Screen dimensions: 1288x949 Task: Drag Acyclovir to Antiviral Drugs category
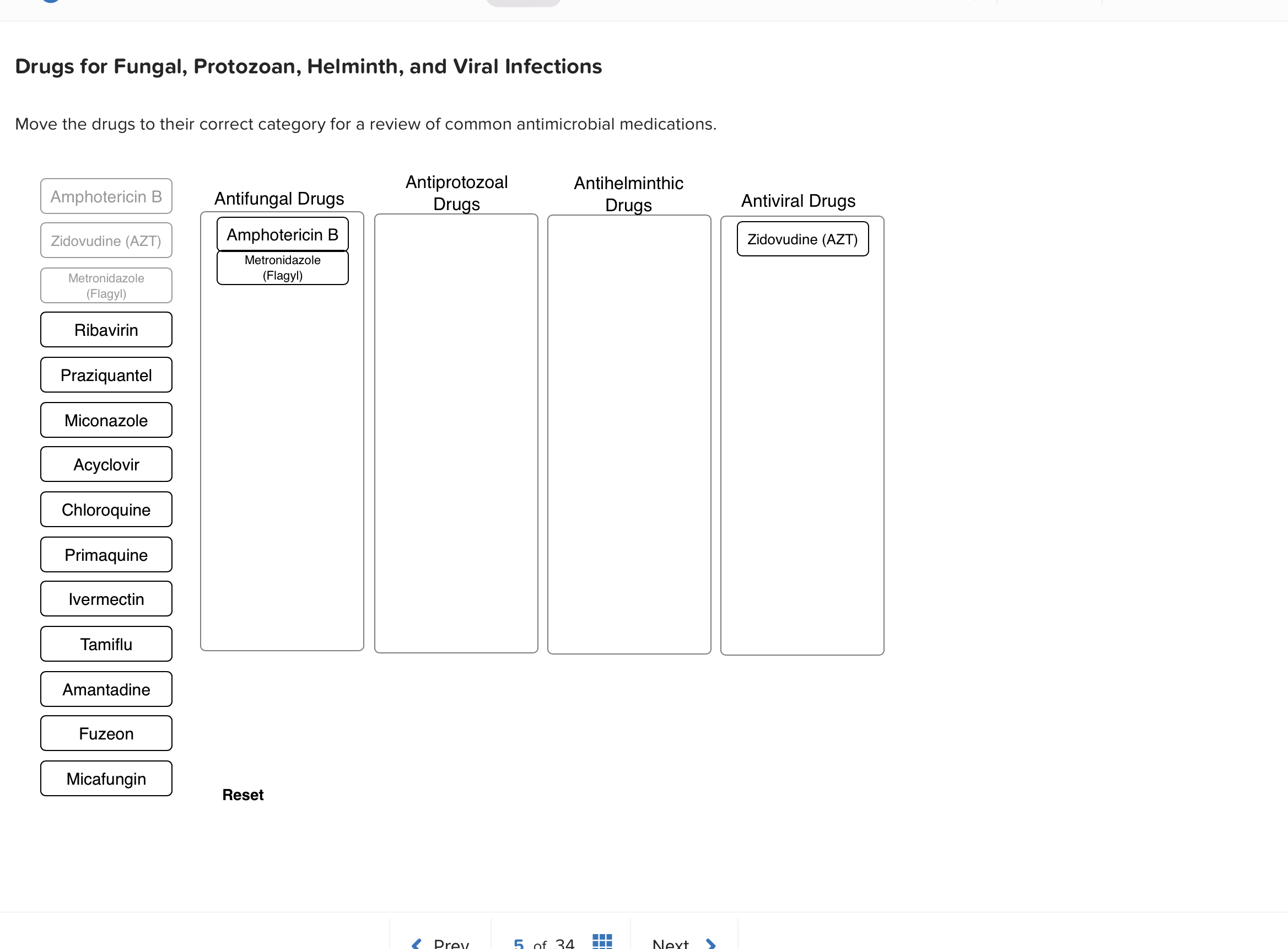pos(107,463)
